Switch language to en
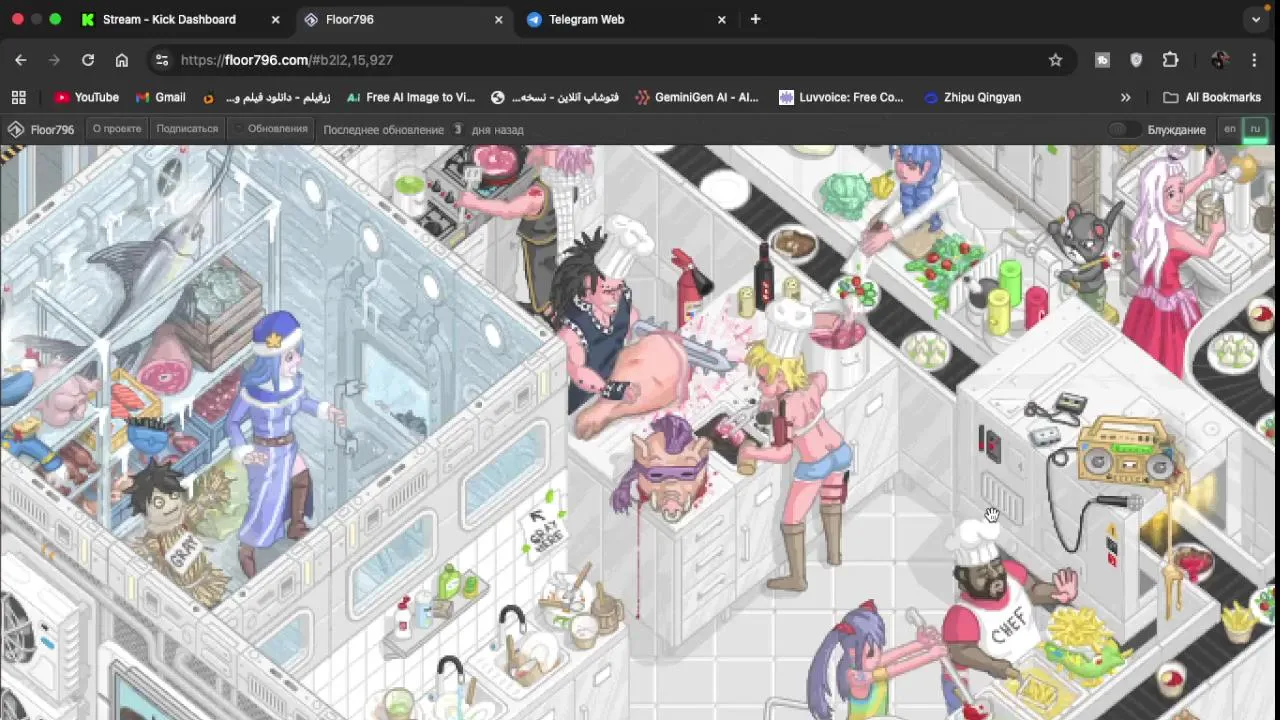The width and height of the screenshot is (1280, 720). click(1230, 129)
